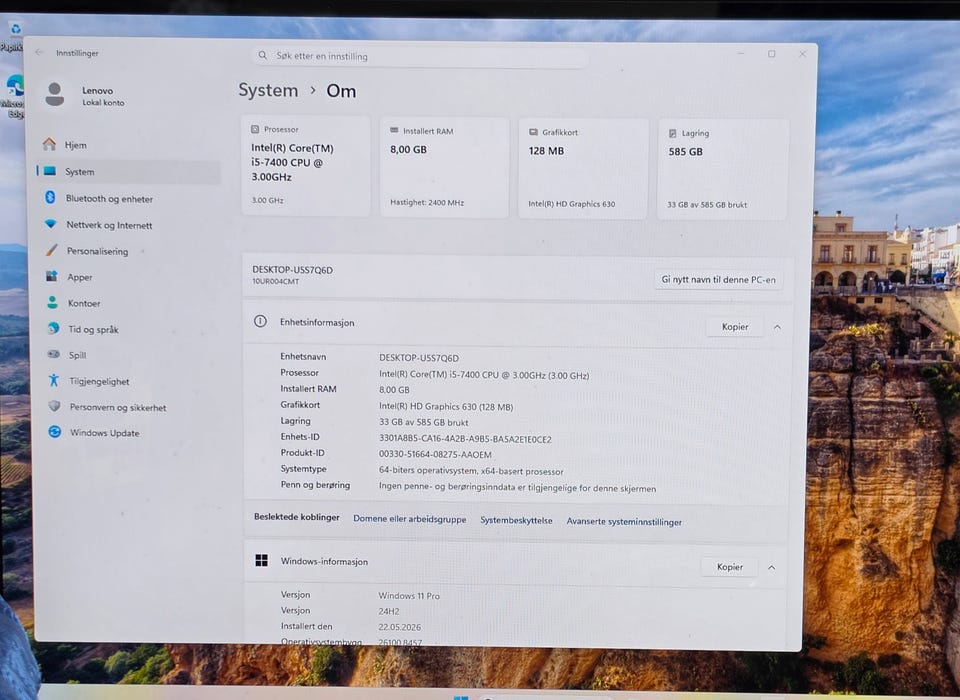Copy Windows-informasjon with Kopier button
The height and width of the screenshot is (700, 960).
point(730,566)
